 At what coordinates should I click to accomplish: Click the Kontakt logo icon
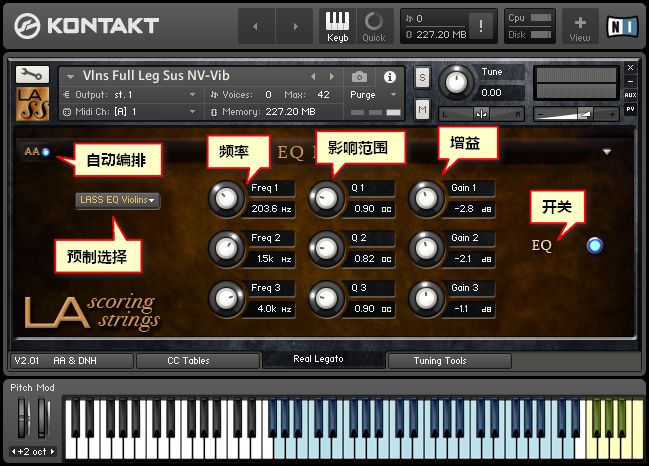coord(27,26)
